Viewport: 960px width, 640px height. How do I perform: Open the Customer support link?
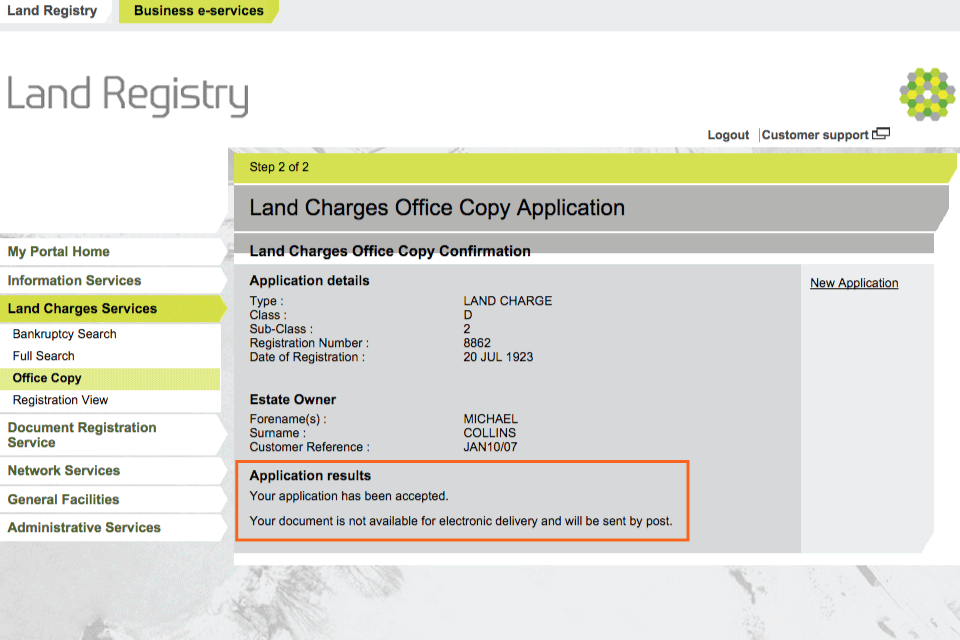coord(815,135)
